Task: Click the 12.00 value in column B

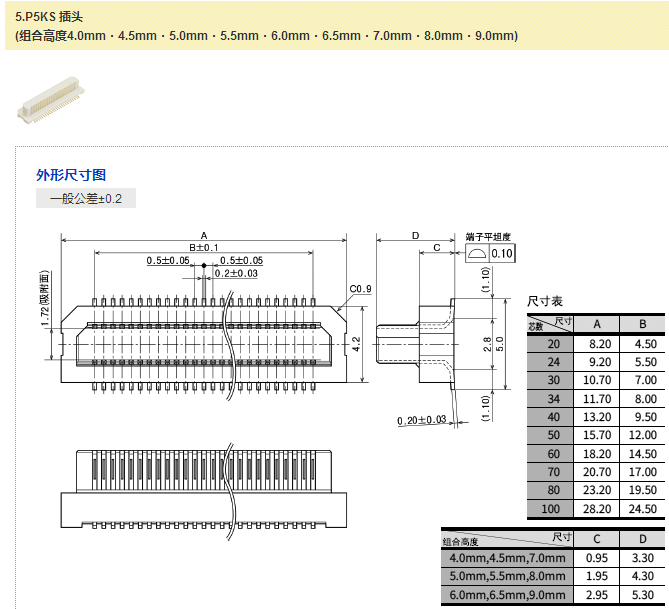Action: 642,435
